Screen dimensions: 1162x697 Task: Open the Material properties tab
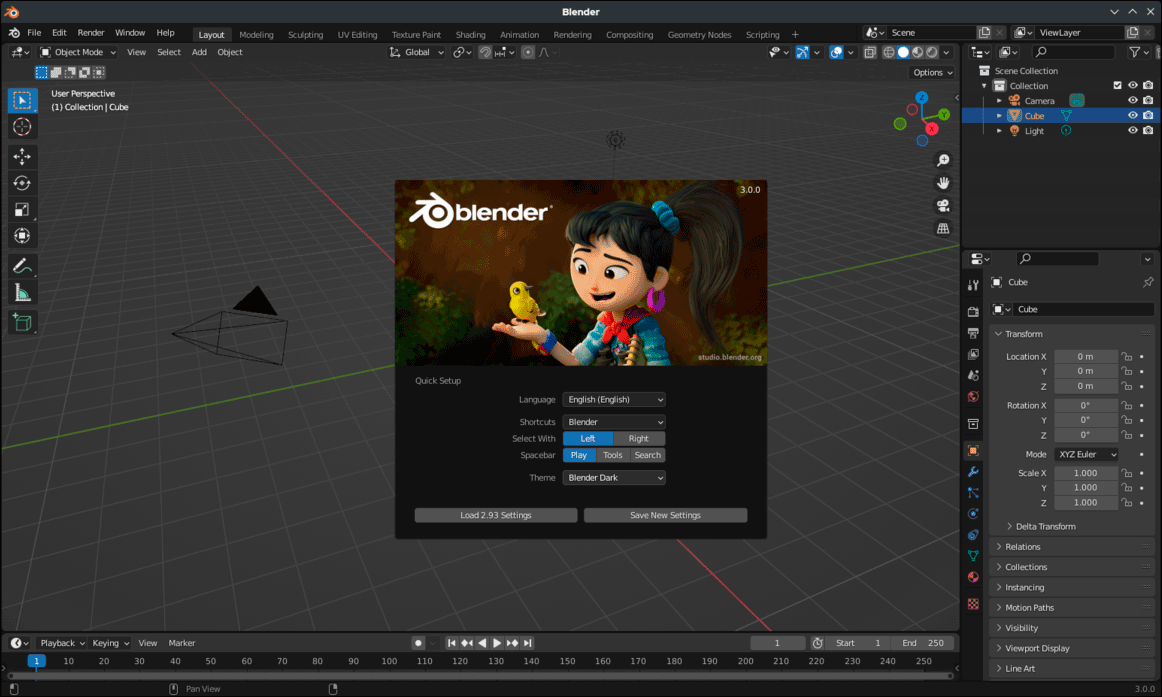point(972,577)
